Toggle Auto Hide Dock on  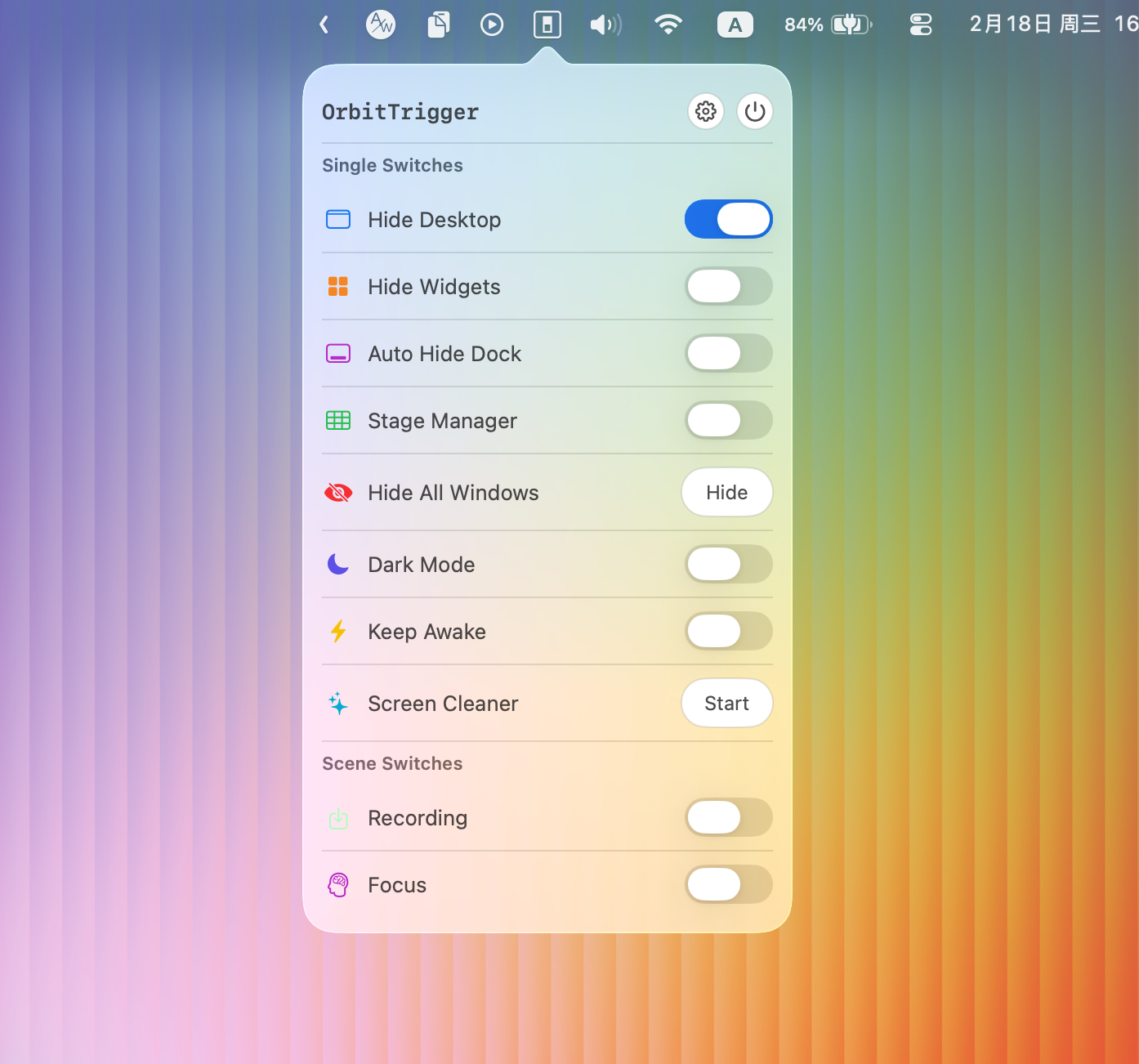point(728,353)
